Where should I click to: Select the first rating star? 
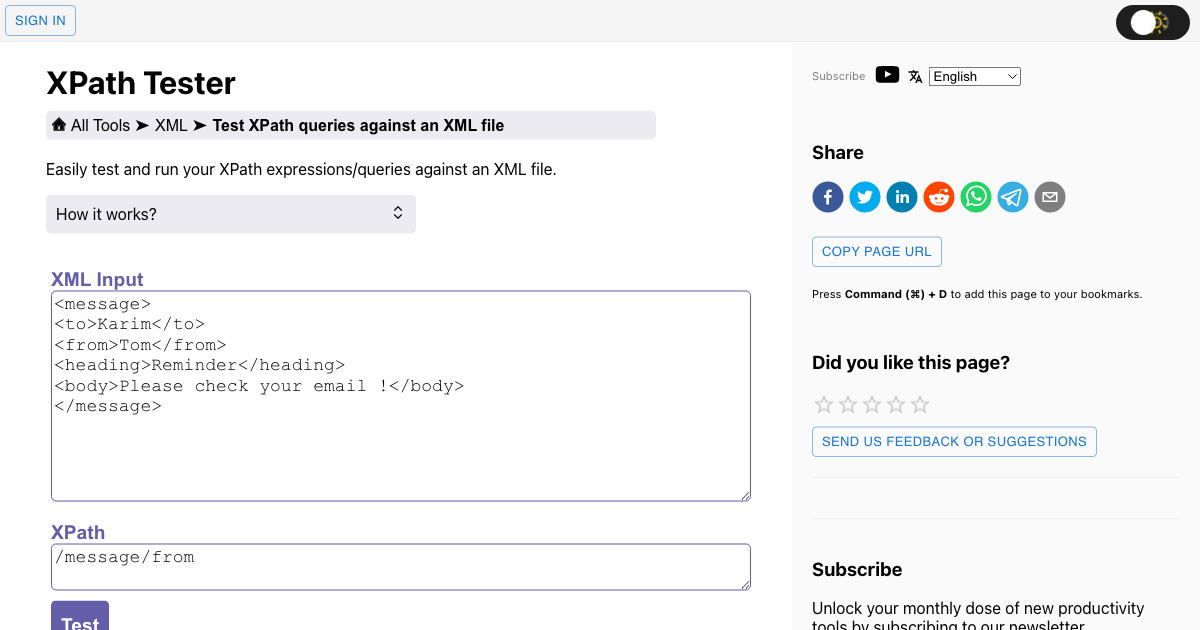pos(823,404)
